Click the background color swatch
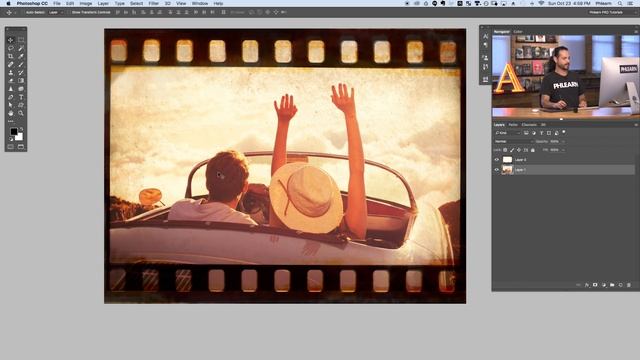Screen dimensions: 640x360 (x=20, y=138)
